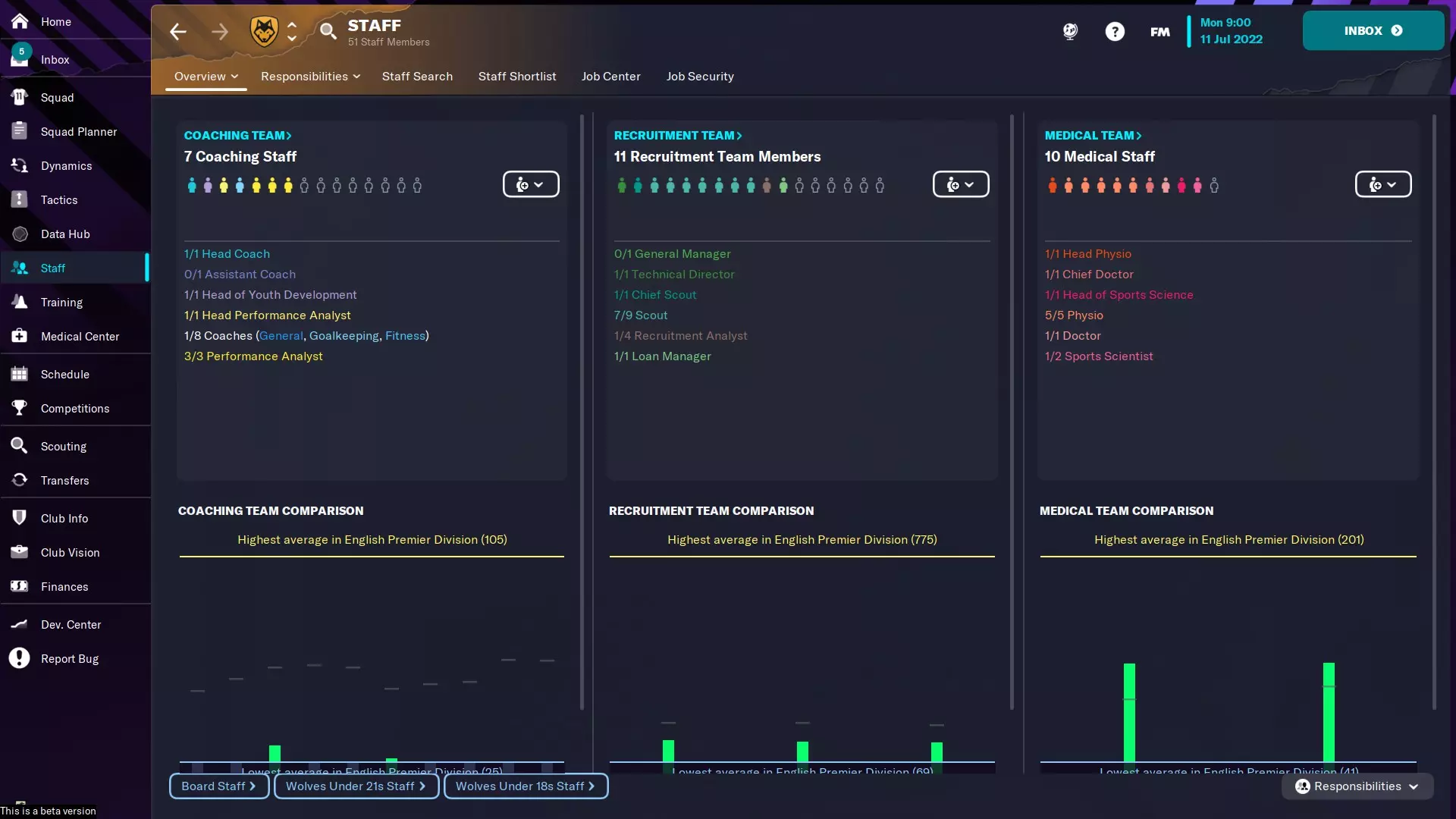Expand Recruitment Team staff options dropdown
This screenshot has width=1456, height=819.
pyautogui.click(x=960, y=184)
